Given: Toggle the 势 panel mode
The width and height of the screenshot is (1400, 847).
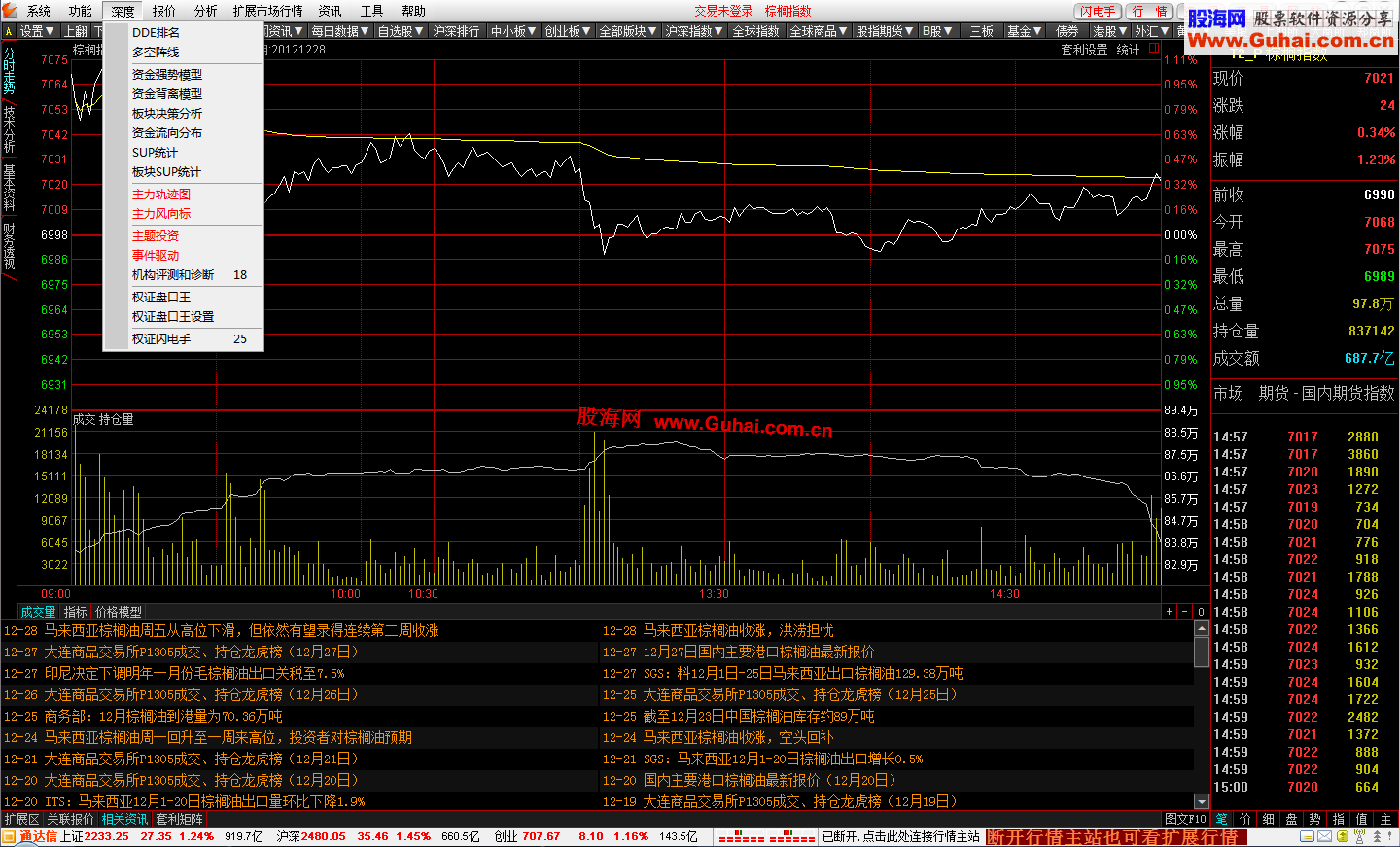Looking at the screenshot, I should tap(1315, 819).
